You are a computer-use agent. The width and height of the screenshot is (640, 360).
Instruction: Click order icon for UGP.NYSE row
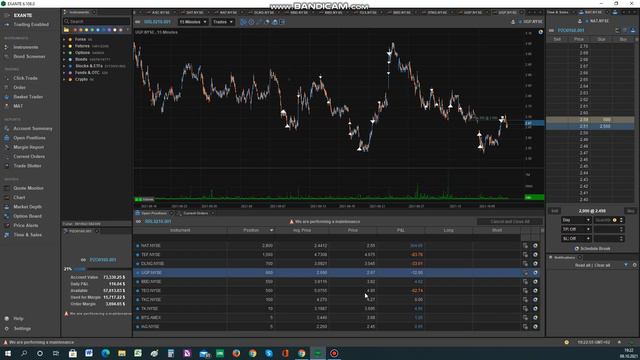point(525,273)
